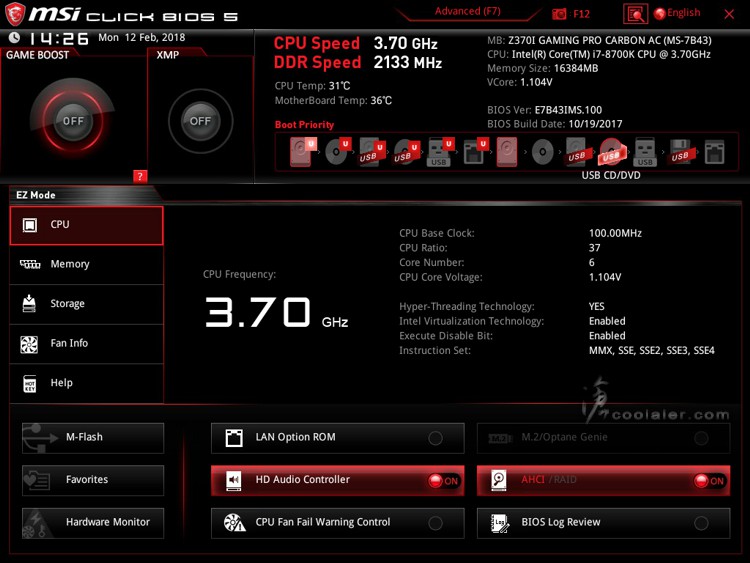
Task: Click the Memory Size 16384MB text
Action: point(542,68)
